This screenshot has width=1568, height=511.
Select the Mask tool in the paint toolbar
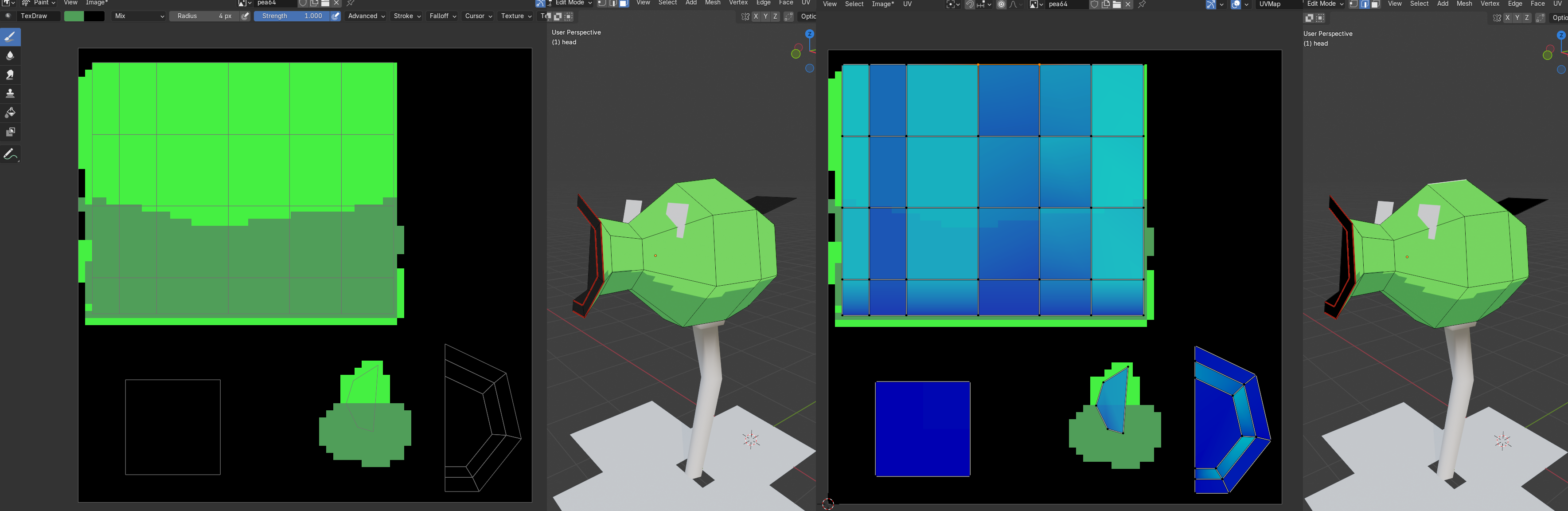pyautogui.click(x=10, y=132)
